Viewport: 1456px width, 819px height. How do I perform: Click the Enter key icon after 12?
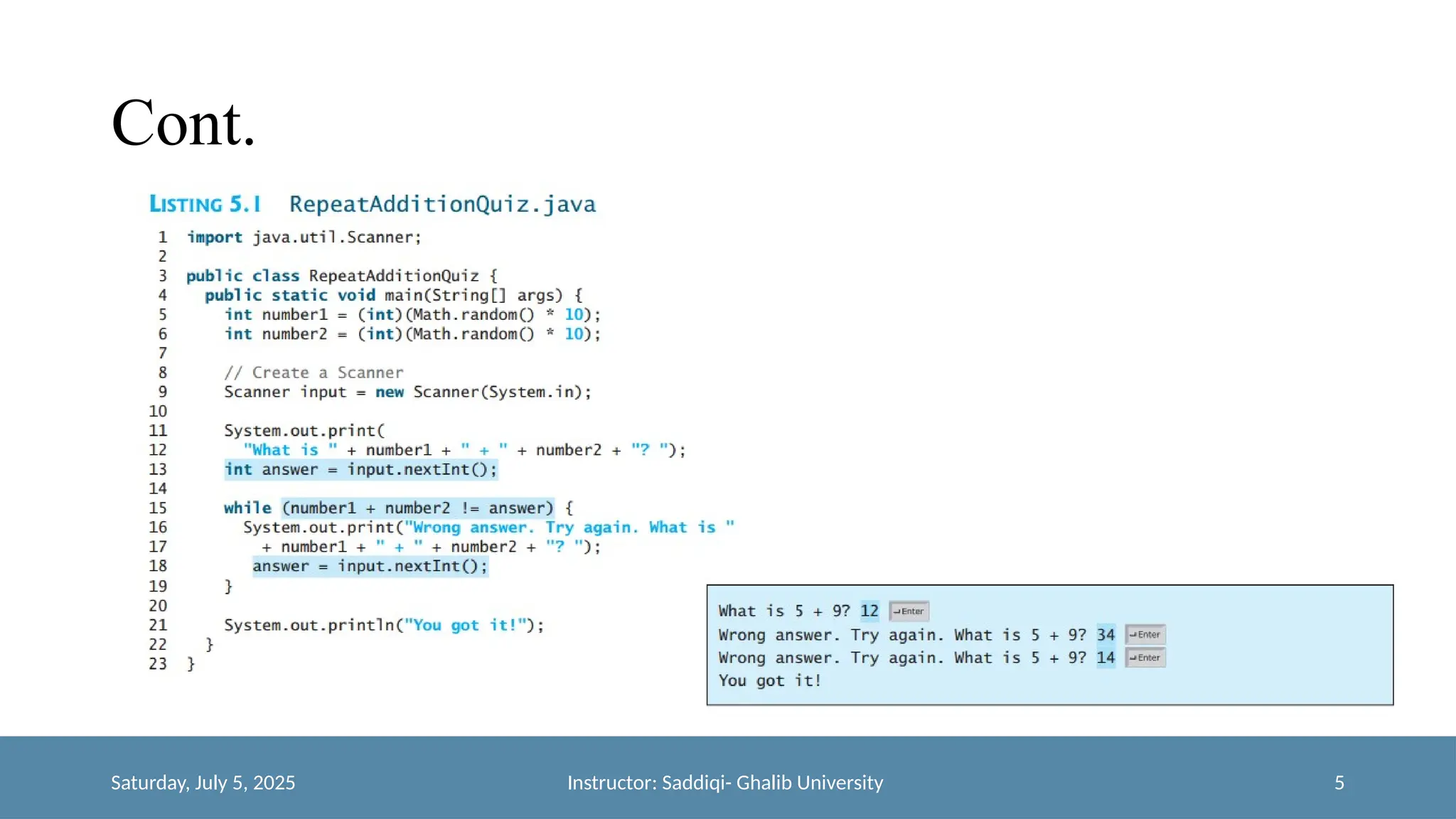pos(909,611)
